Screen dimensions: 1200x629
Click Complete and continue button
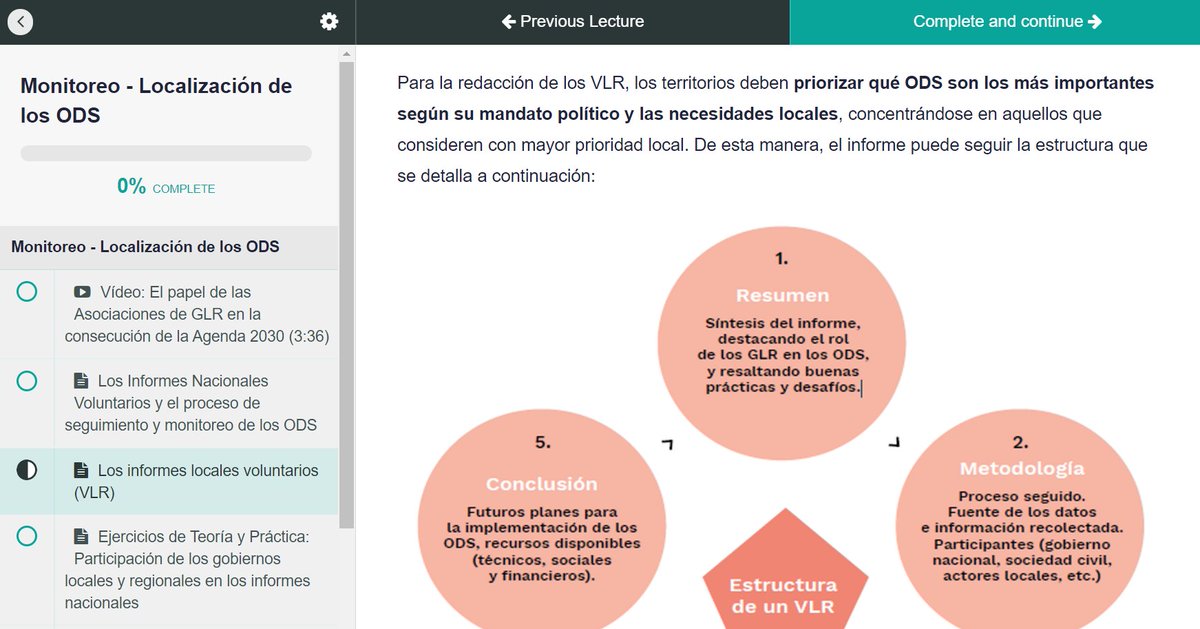(x=995, y=22)
